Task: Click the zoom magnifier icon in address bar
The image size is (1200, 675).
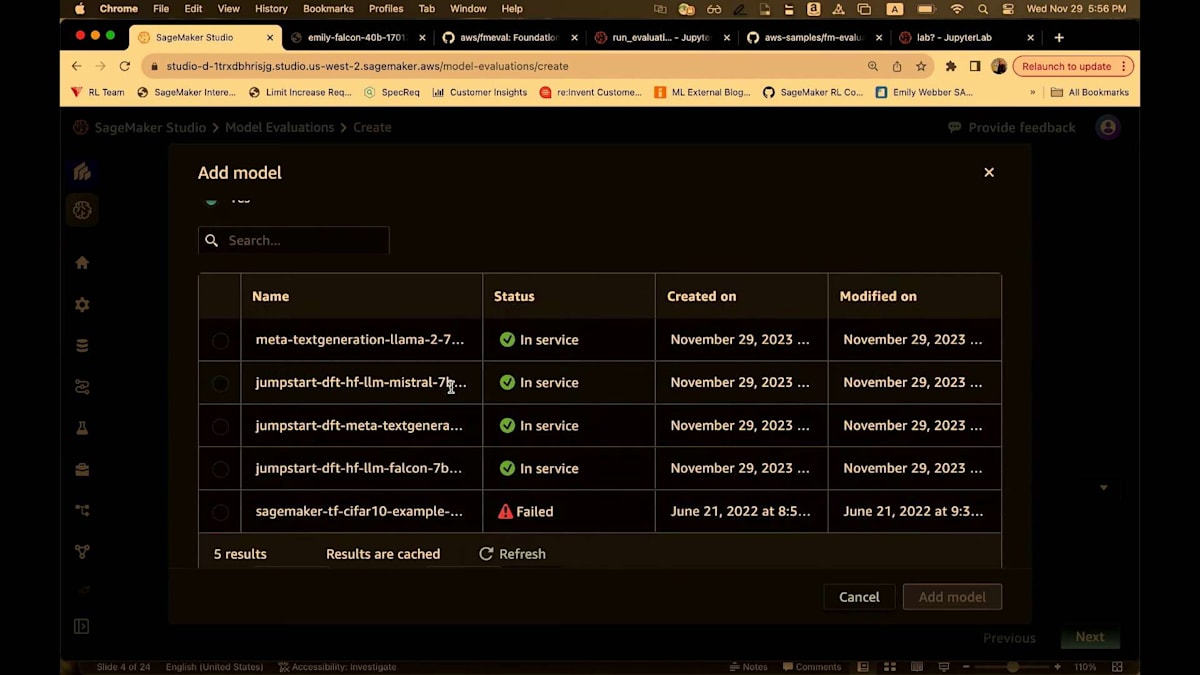Action: (x=873, y=66)
